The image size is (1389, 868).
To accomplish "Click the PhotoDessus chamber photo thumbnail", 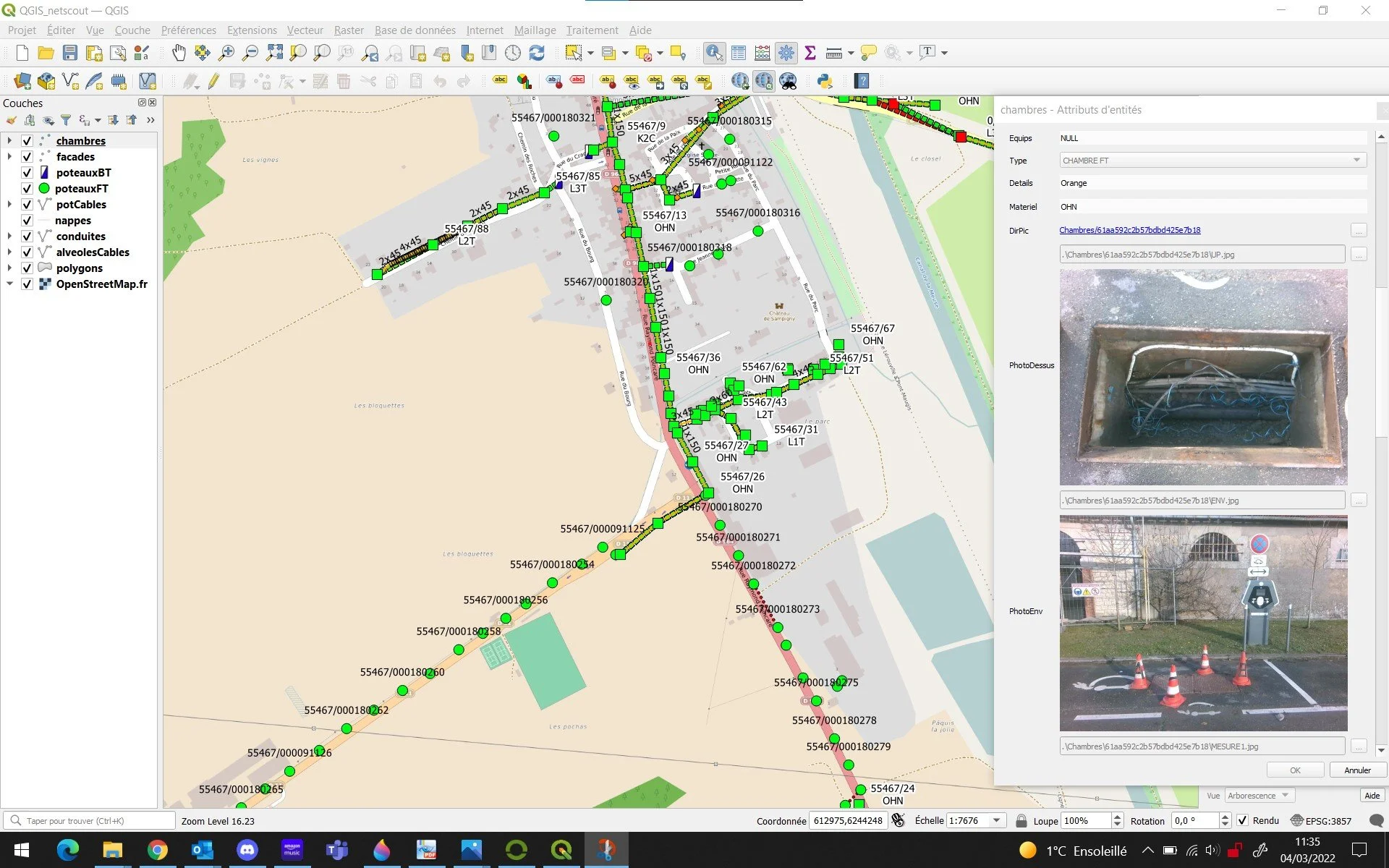I will coord(1203,377).
